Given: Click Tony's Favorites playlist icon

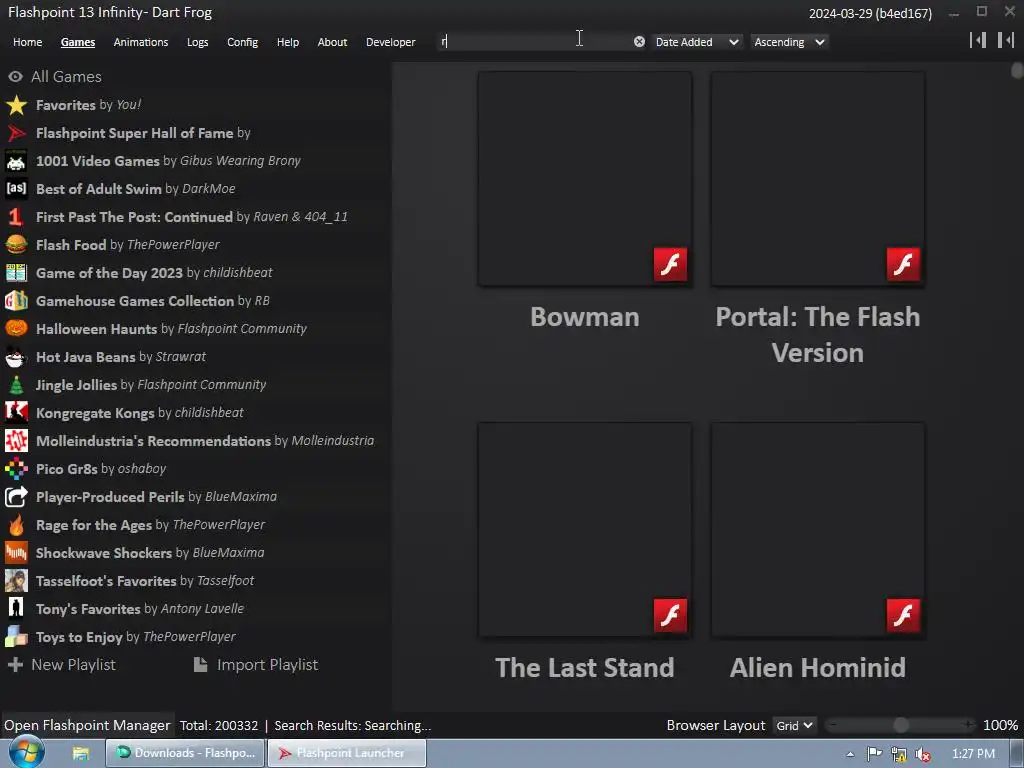Looking at the screenshot, I should point(16,609).
